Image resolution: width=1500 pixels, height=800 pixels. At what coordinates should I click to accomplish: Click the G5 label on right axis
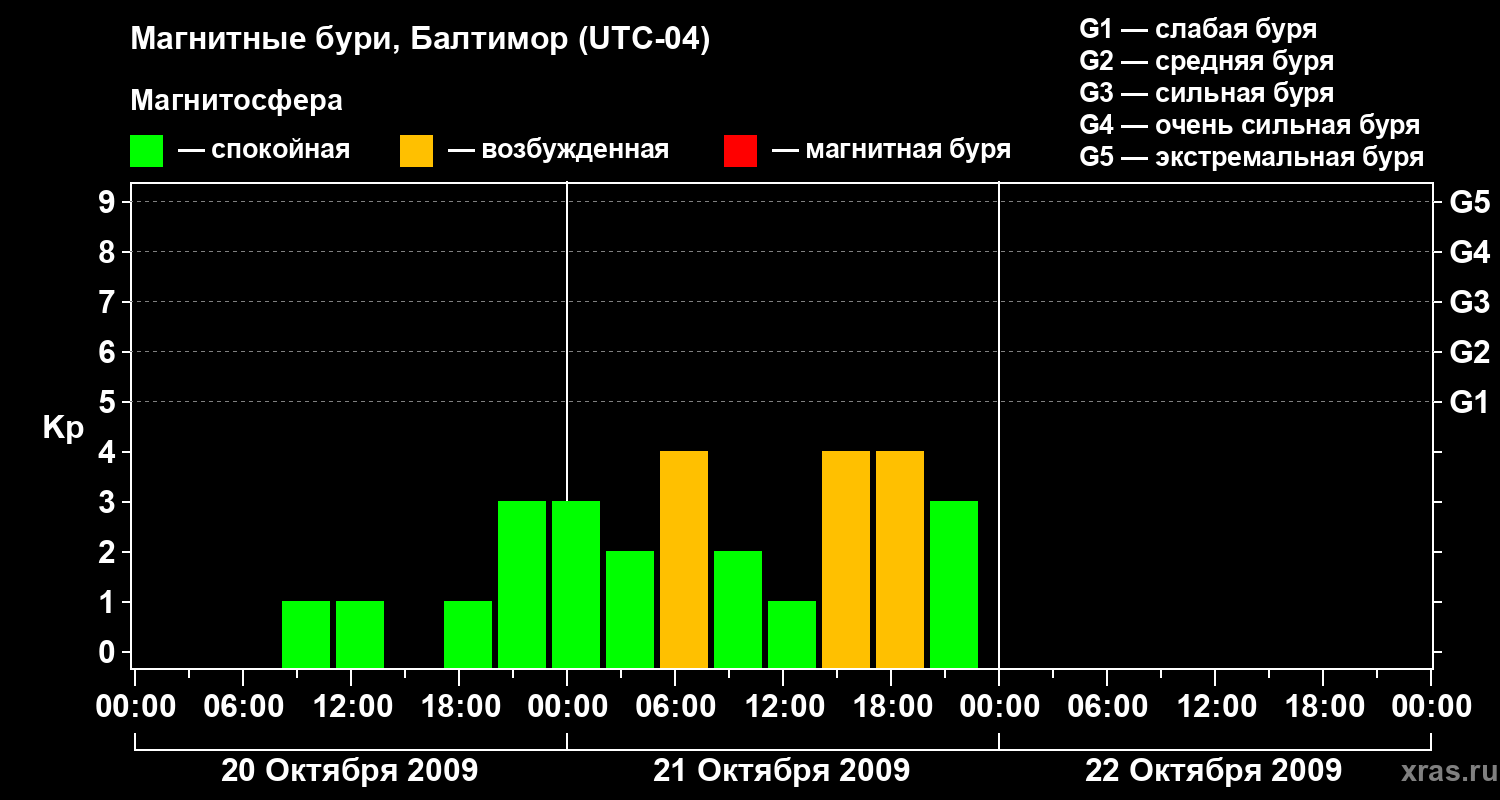(1469, 202)
